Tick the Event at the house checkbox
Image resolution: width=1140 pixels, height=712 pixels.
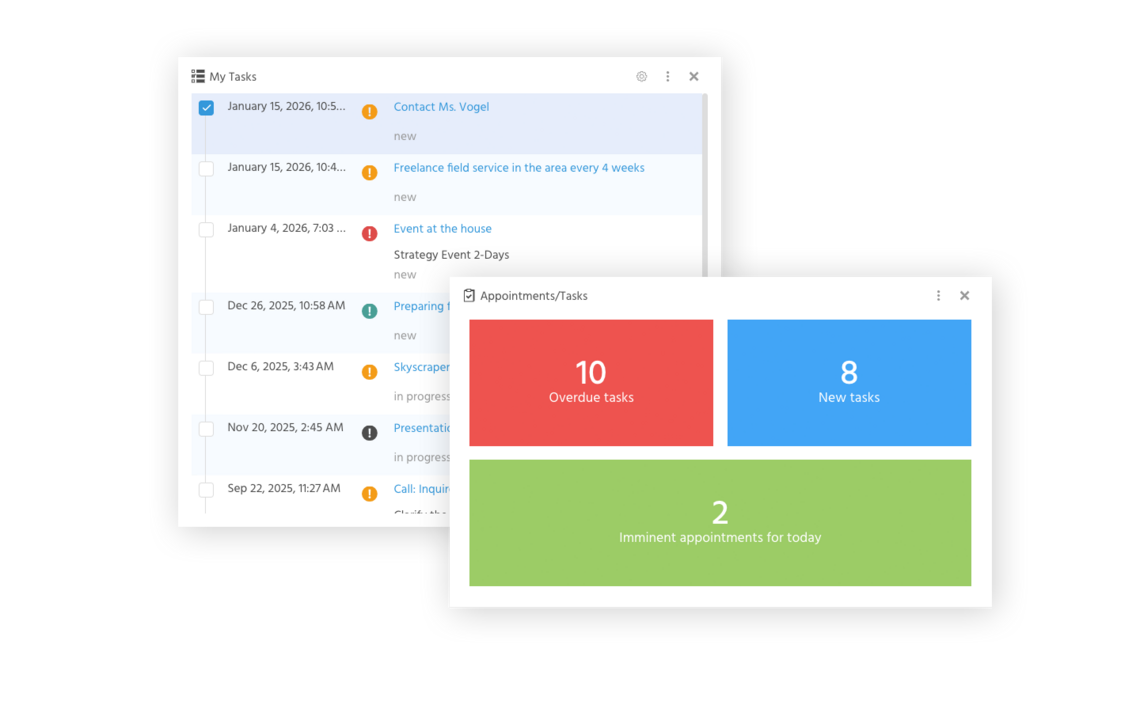point(206,230)
